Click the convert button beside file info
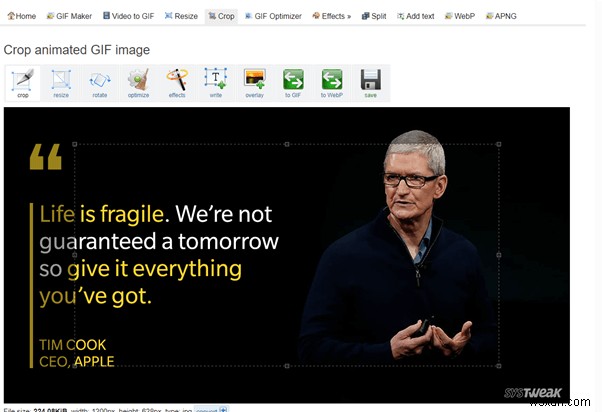 (211, 410)
